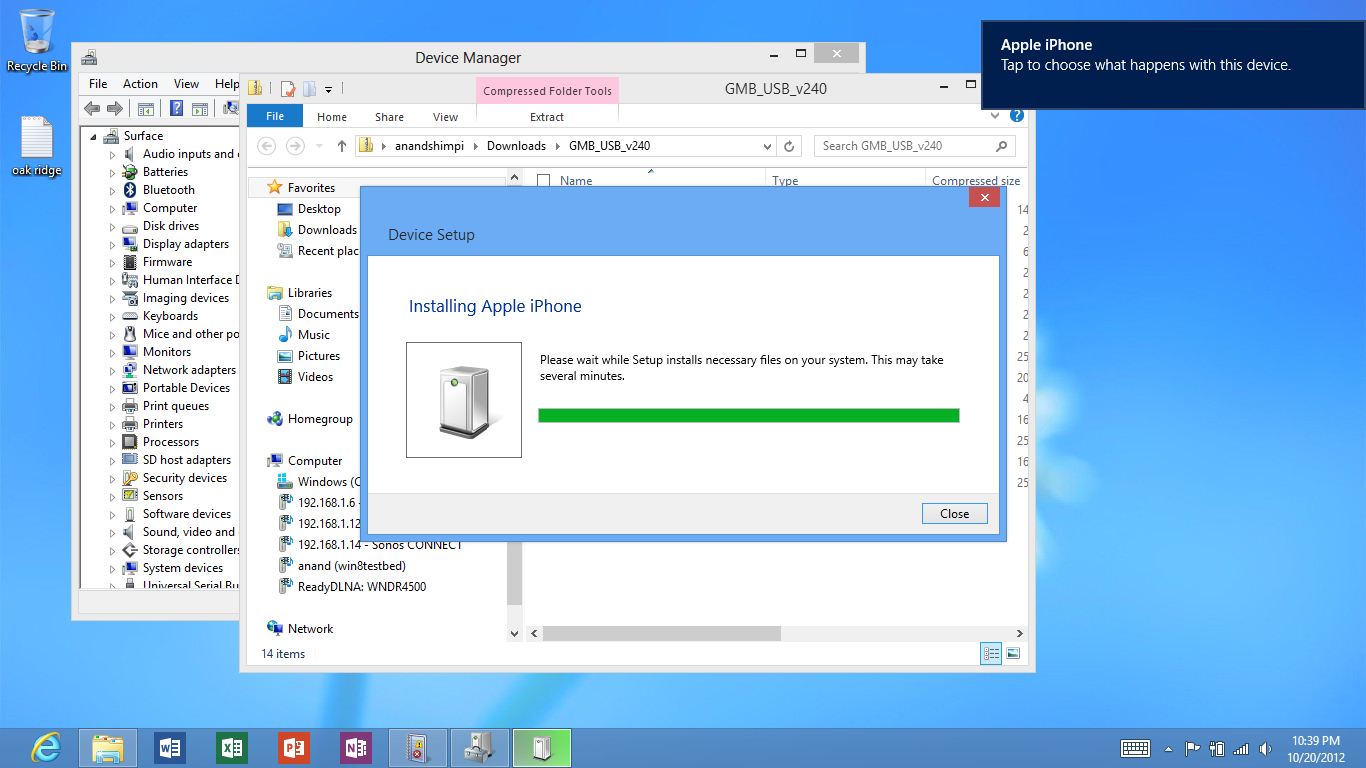The image size is (1366, 768).
Task: Switch Explorer to details view icon
Action: pos(992,653)
